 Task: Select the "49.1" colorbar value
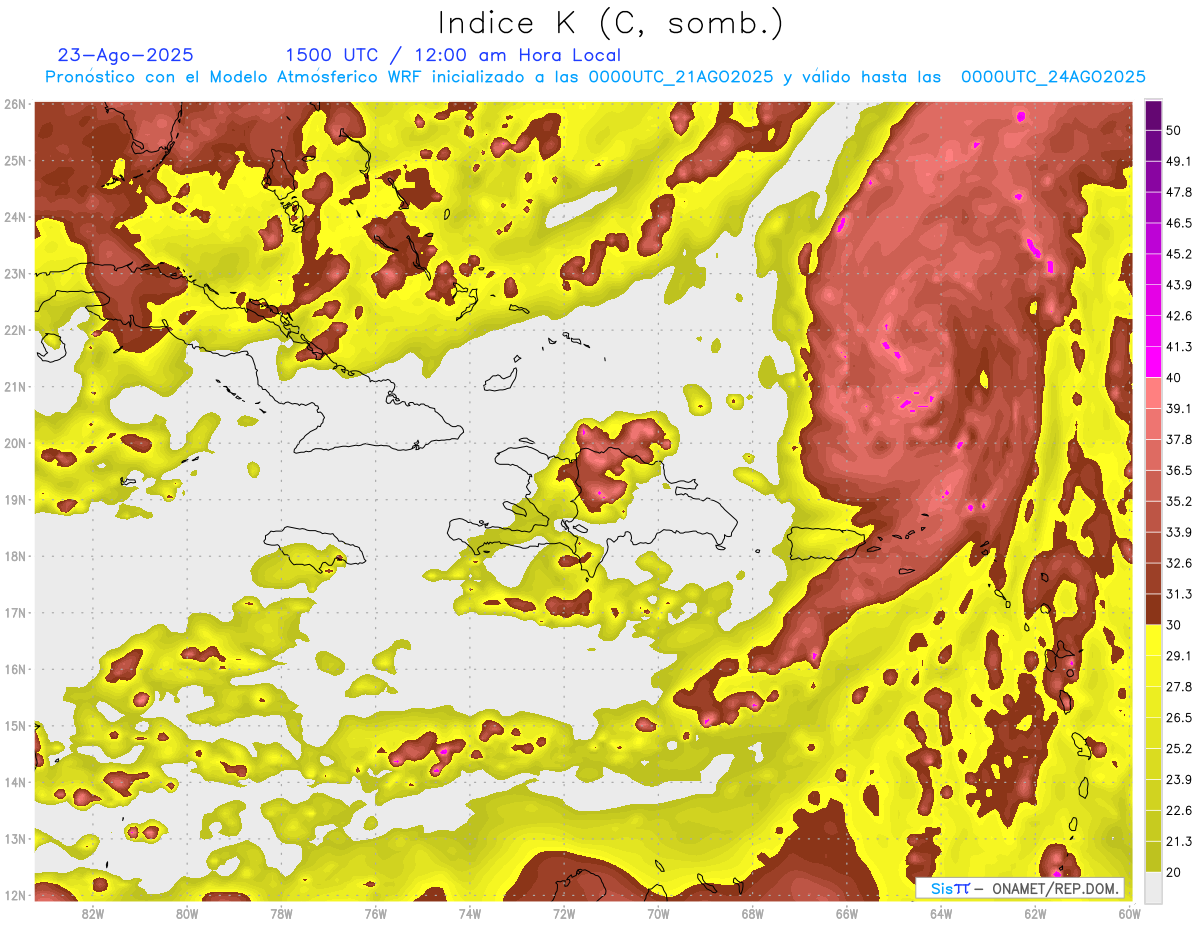(x=1179, y=161)
